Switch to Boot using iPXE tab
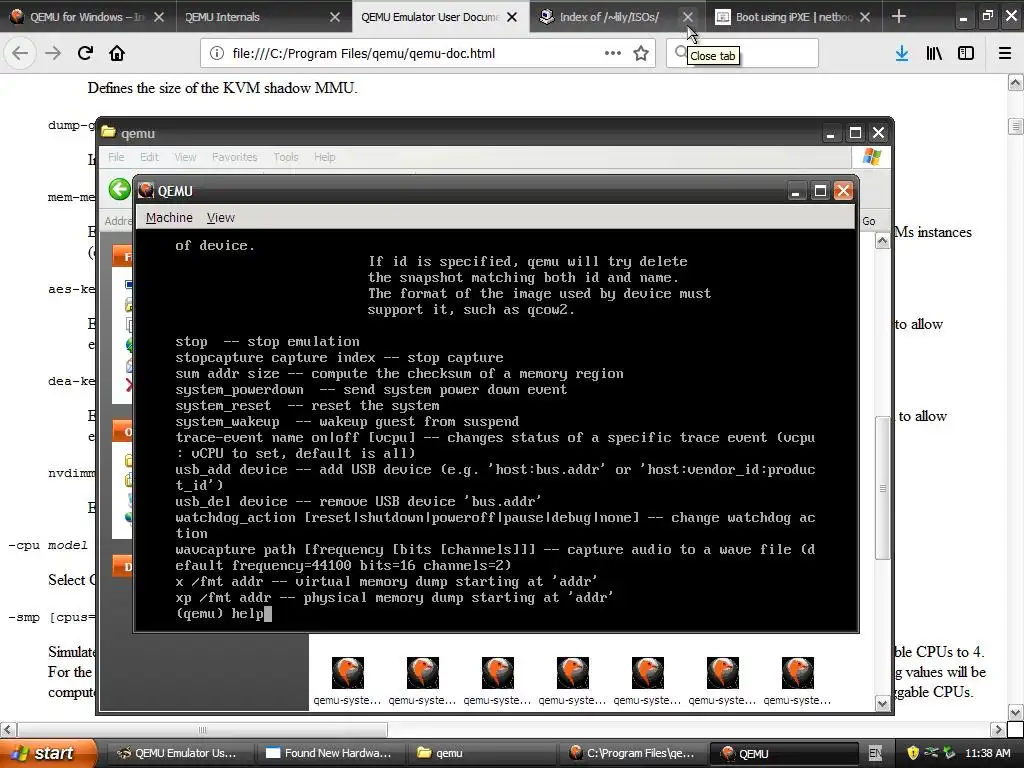Image resolution: width=1024 pixels, height=768 pixels. 793,17
